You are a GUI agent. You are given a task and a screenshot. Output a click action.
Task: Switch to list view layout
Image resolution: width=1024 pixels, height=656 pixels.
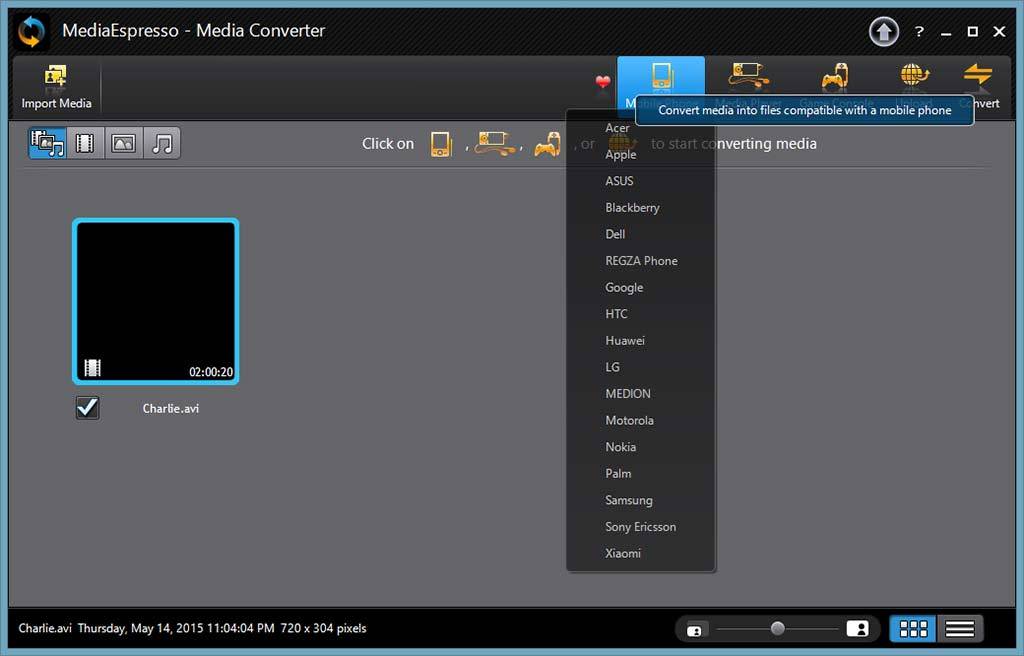(960, 629)
